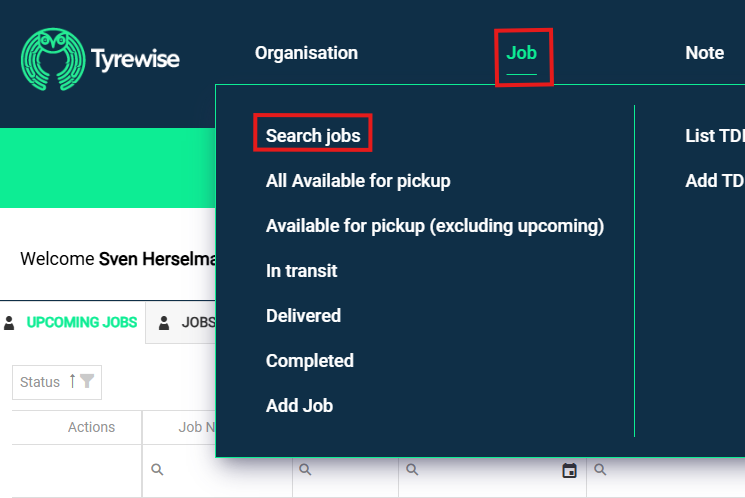Screen dimensions: 745x498
Task: Open the calendar date picker icon
Action: click(x=569, y=470)
